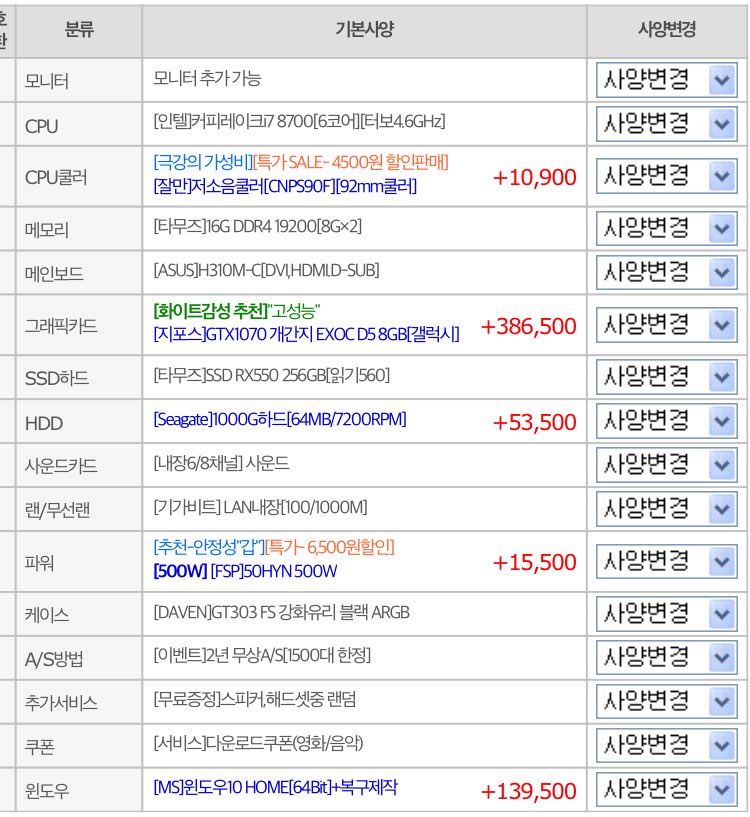Open the 사양변경 dropdown for 랜/무선랜 row

[x=666, y=509]
